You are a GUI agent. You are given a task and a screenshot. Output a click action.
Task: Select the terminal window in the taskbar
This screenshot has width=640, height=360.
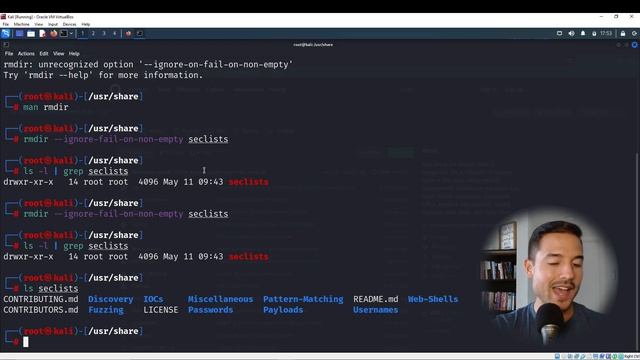click(x=140, y=33)
